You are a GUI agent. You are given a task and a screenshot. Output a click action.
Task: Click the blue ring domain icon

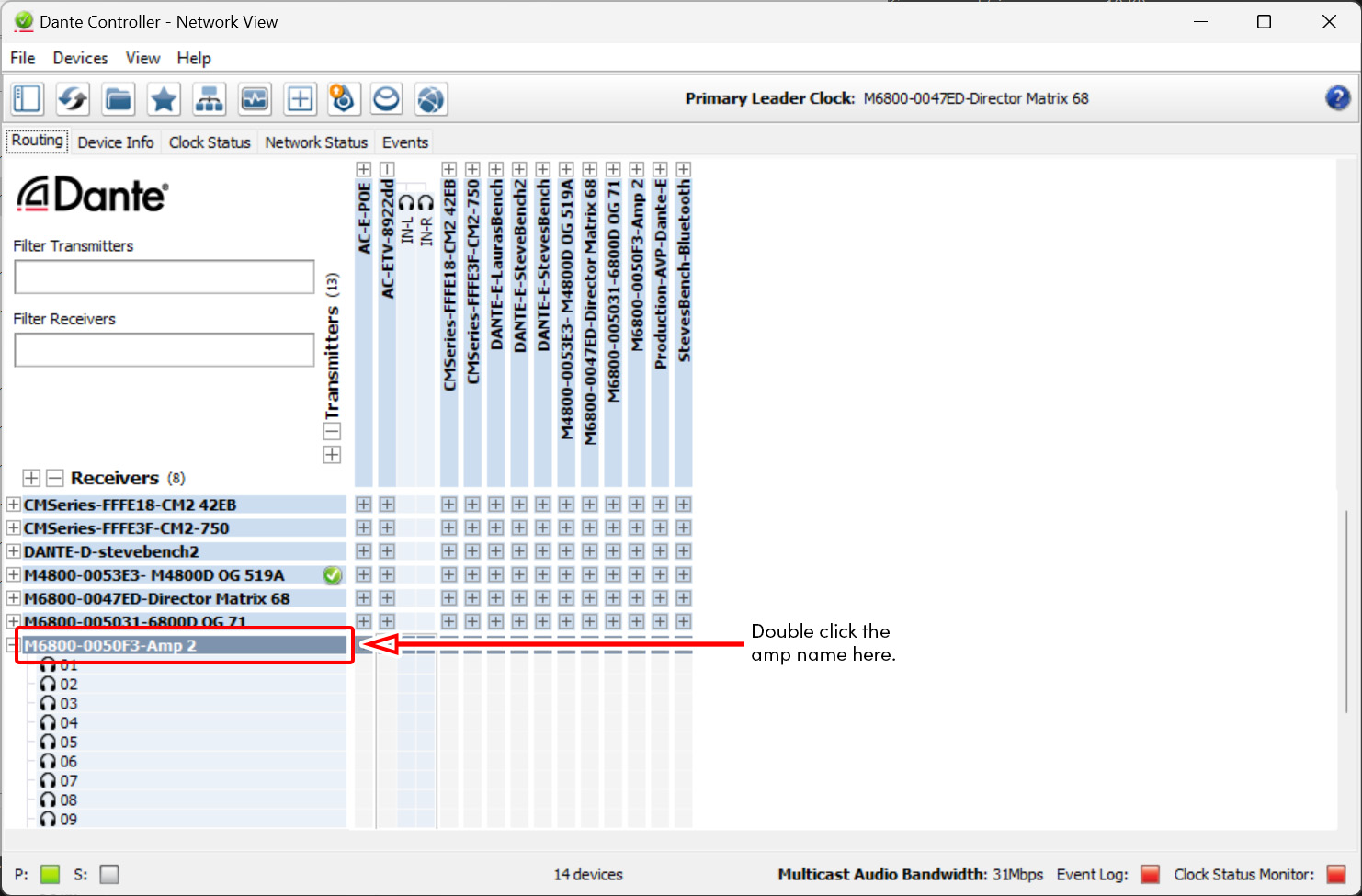pyautogui.click(x=386, y=98)
